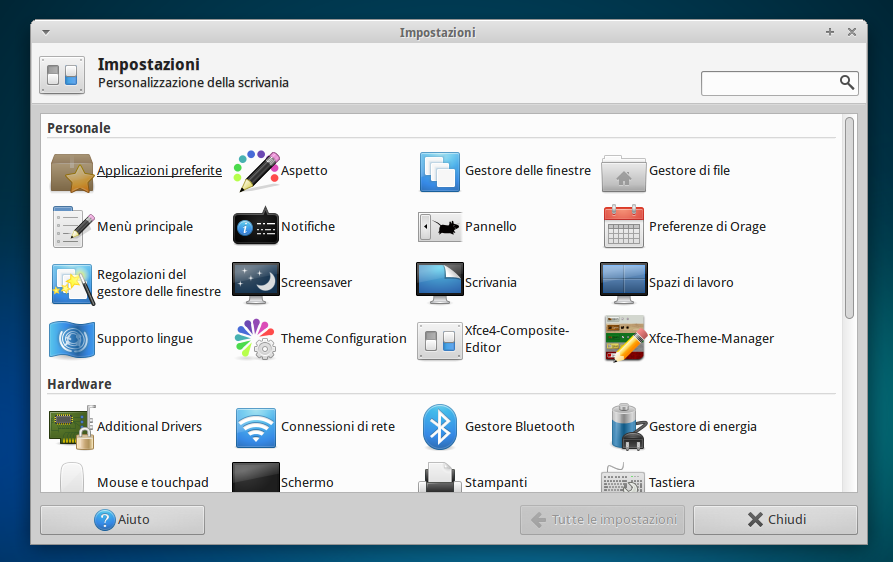Click the Gestore delle finestre label
Screen dimensions: 893x562
click(x=528, y=170)
